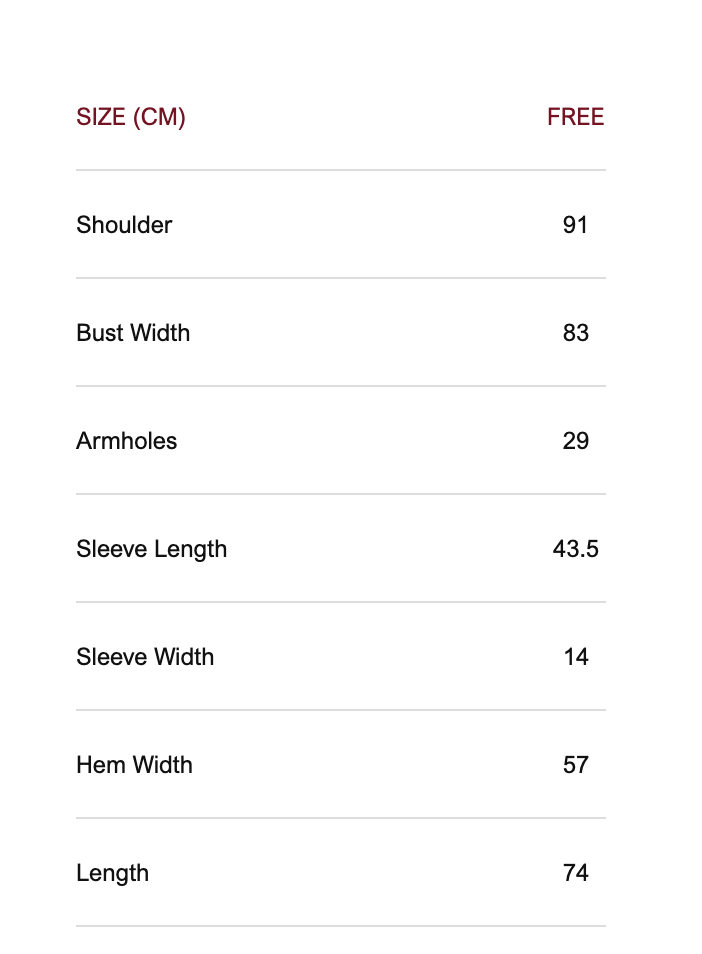
Task: Select the Sleeve Length row label
Action: 151,549
